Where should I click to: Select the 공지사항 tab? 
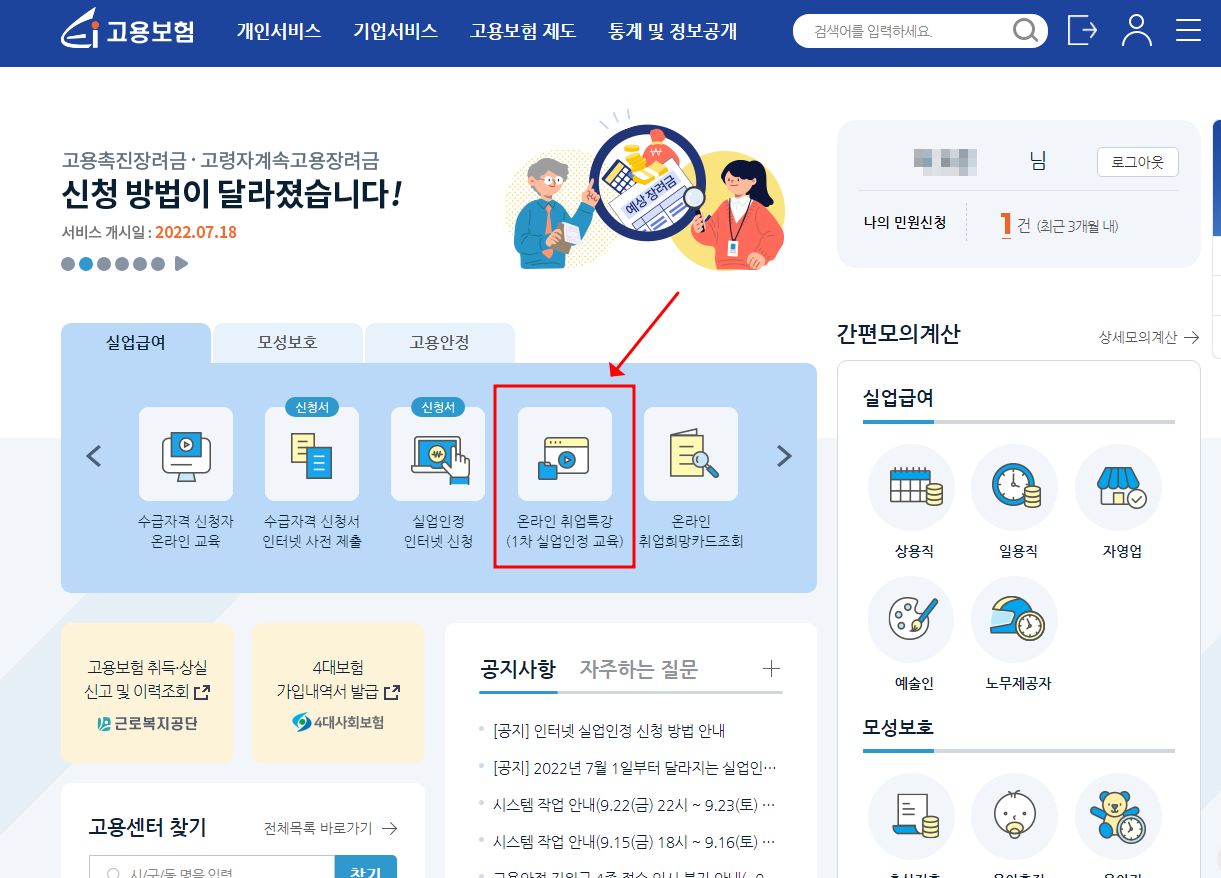click(x=517, y=669)
